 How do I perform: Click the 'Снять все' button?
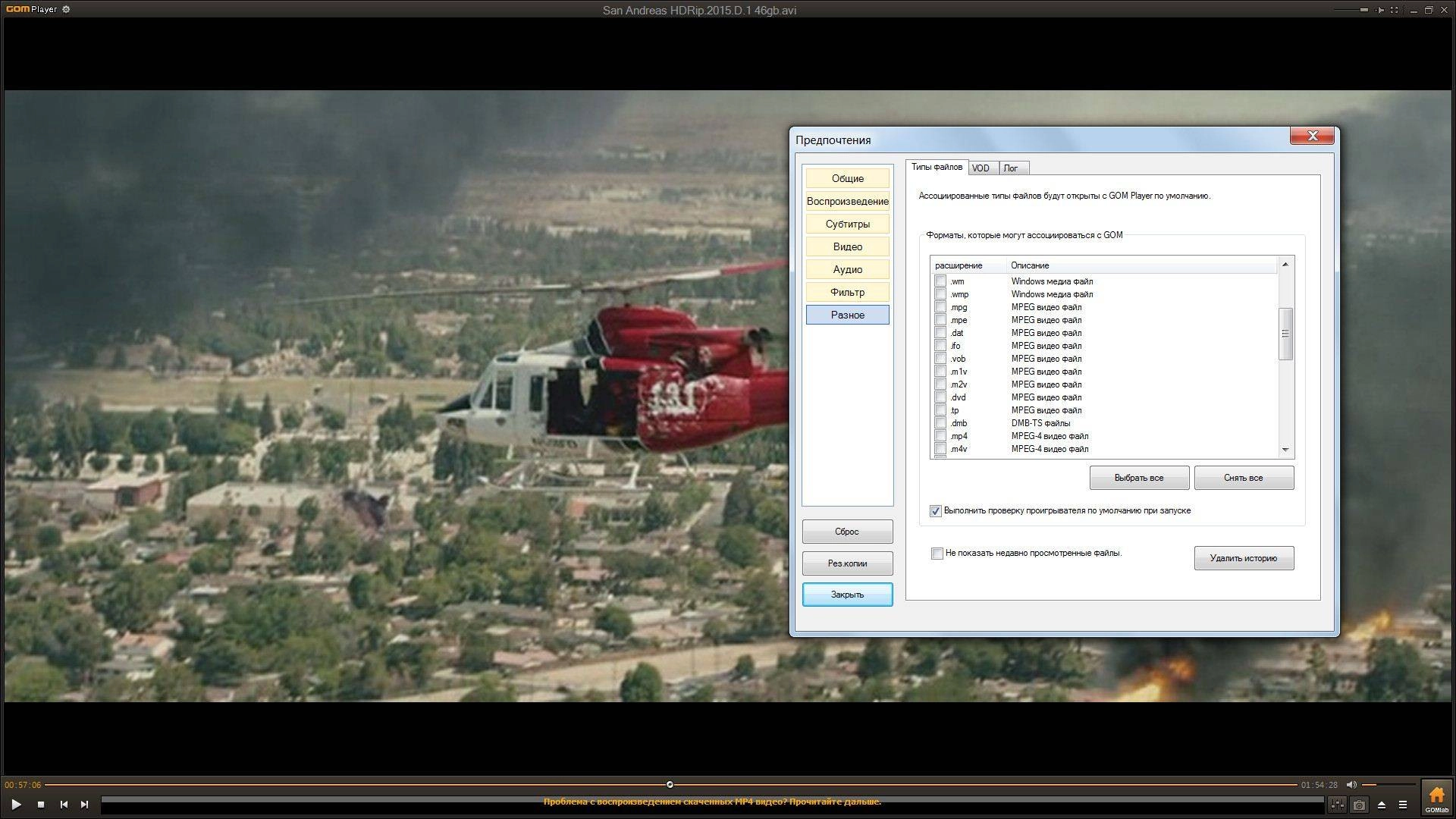point(1244,478)
